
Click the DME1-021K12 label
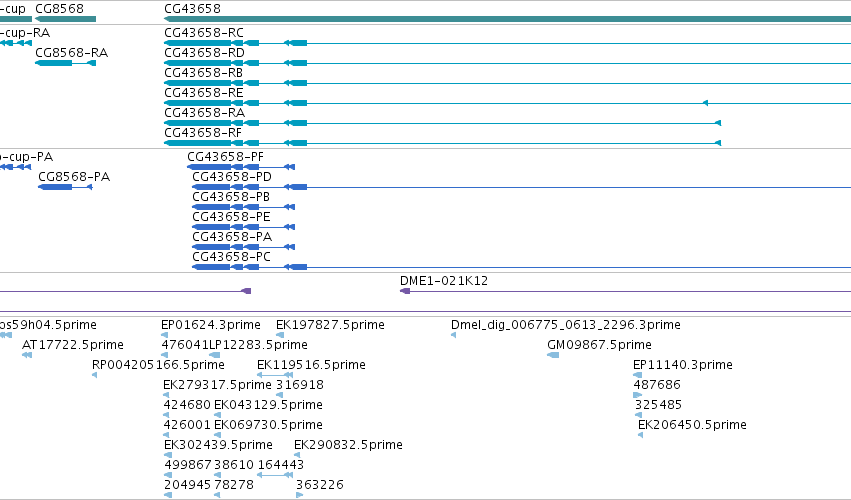click(444, 281)
